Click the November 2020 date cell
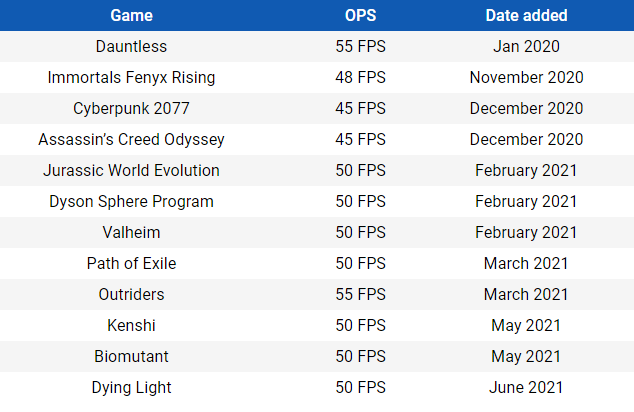The height and width of the screenshot is (412, 634). (526, 77)
